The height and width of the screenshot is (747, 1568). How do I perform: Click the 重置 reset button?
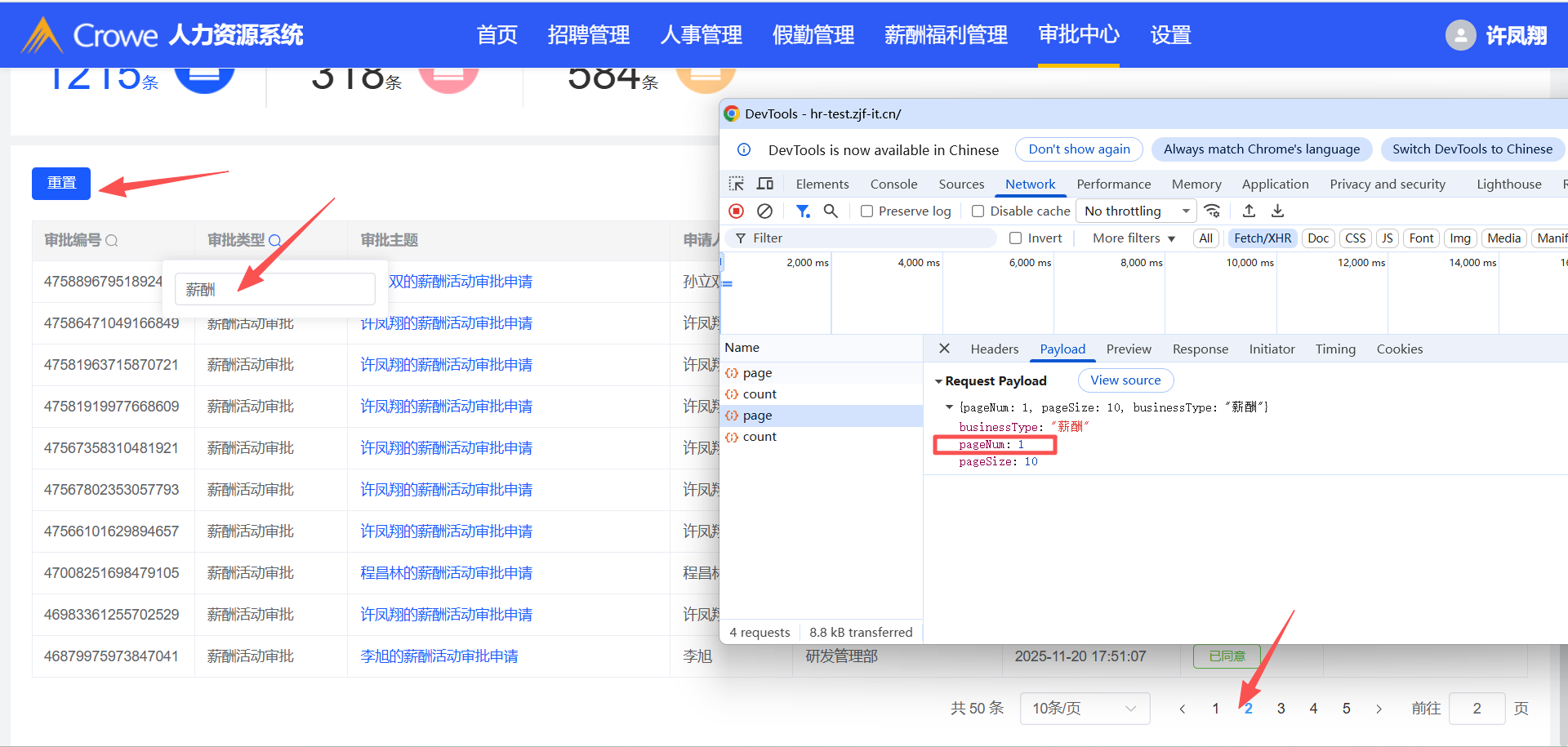(x=61, y=184)
